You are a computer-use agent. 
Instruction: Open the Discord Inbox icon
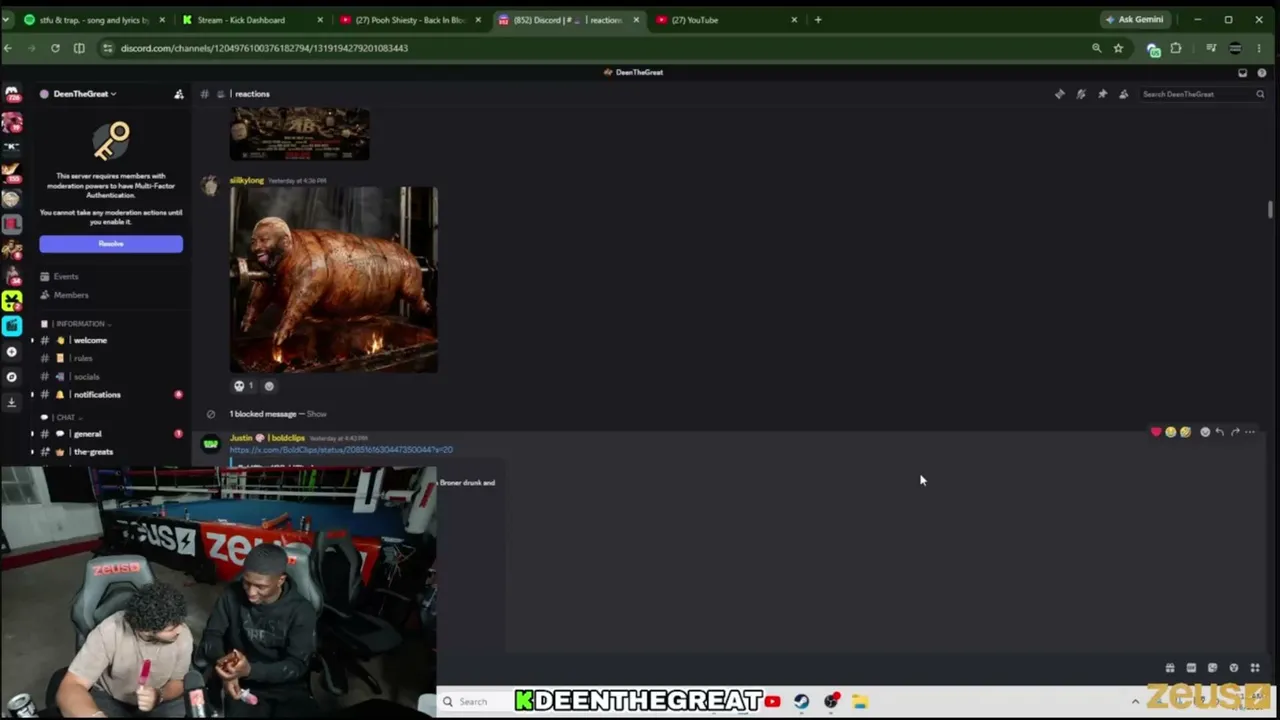tap(1242, 72)
